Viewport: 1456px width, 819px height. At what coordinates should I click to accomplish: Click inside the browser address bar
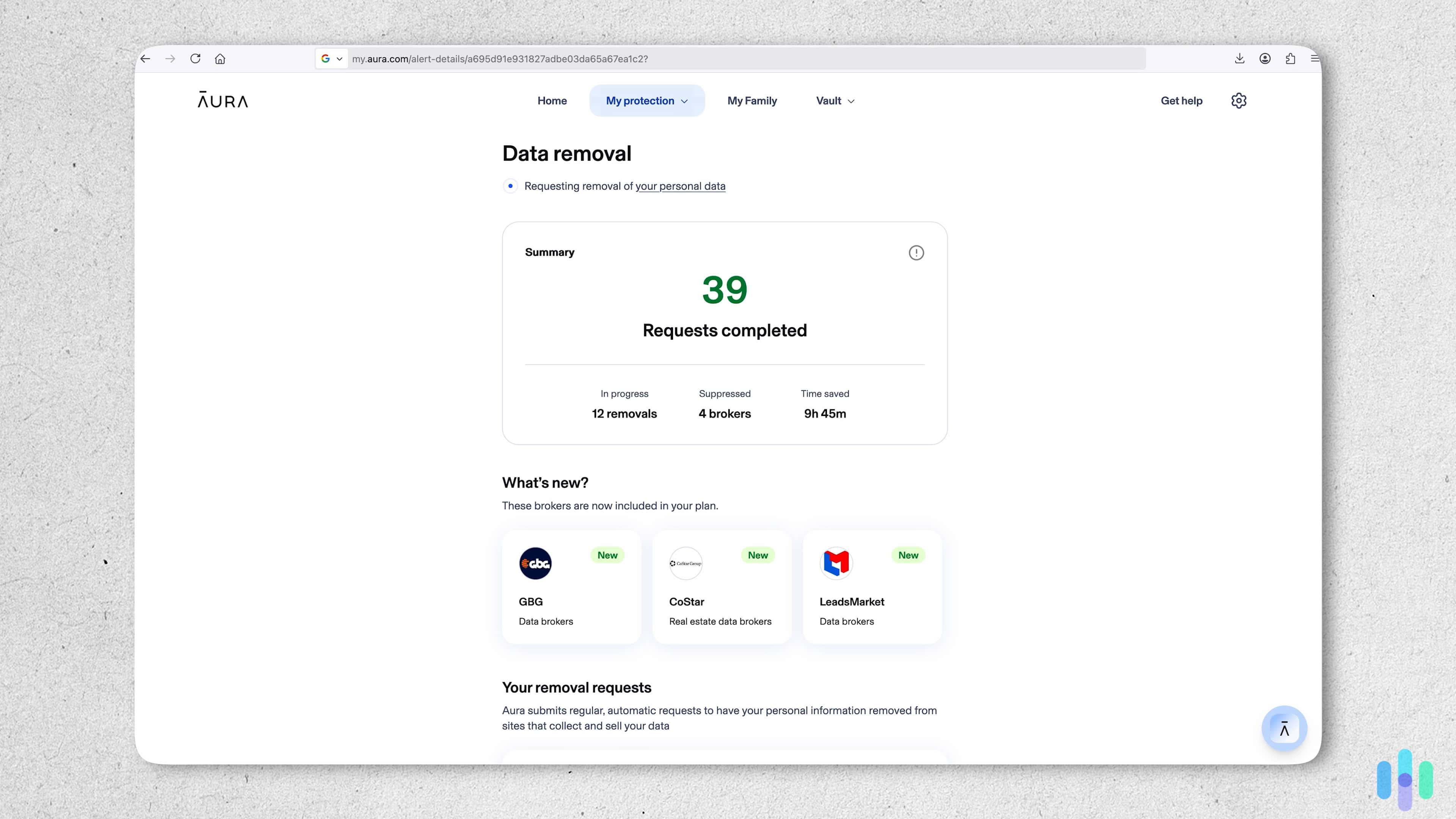tap(735, 58)
